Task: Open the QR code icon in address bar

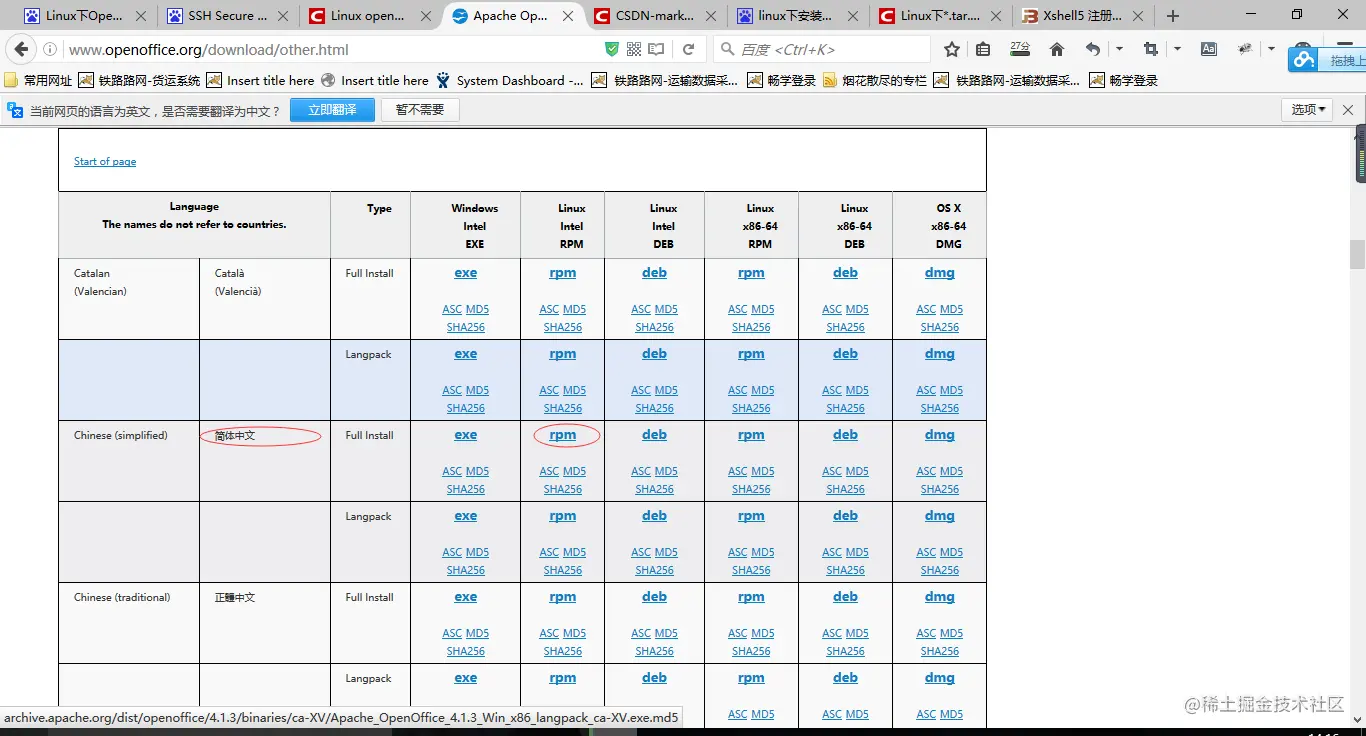Action: point(634,49)
